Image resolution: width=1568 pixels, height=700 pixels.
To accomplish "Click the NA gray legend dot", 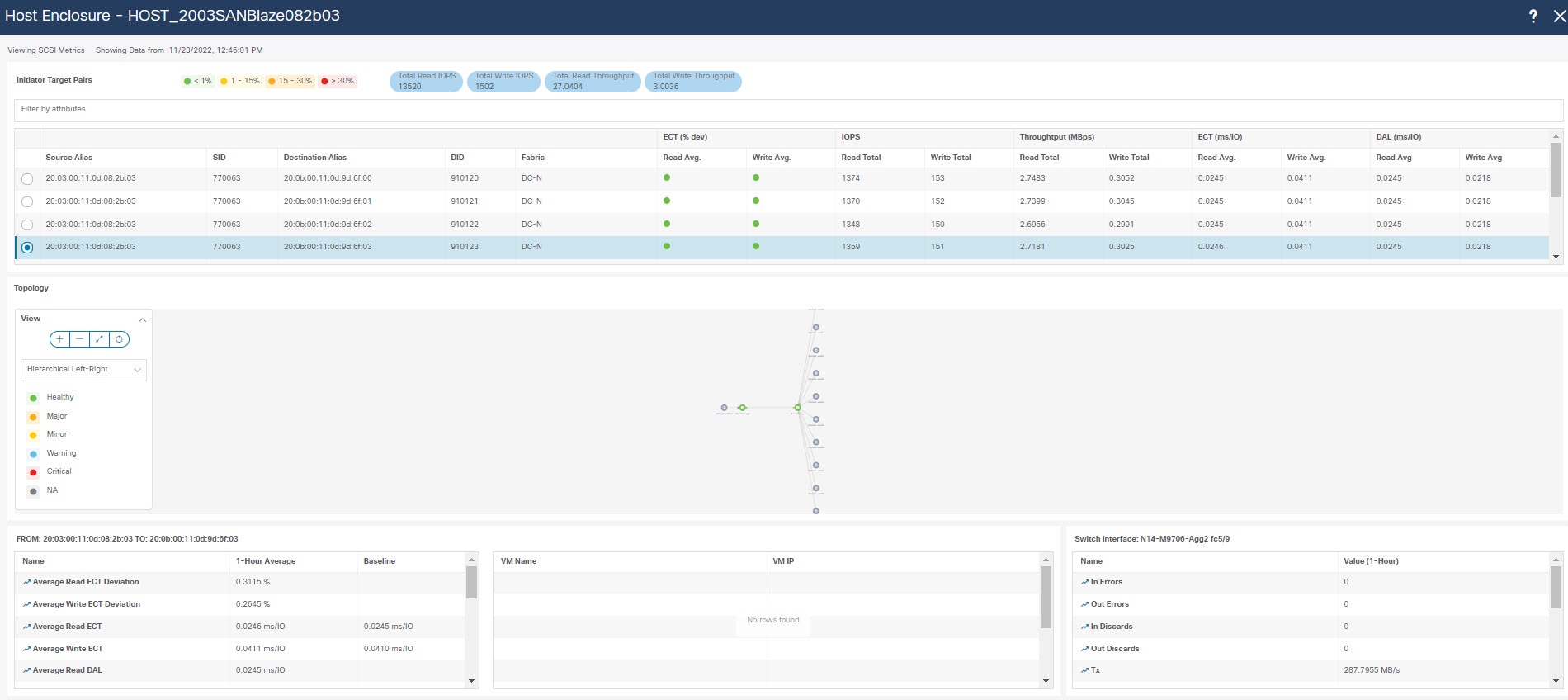I will pos(33,491).
